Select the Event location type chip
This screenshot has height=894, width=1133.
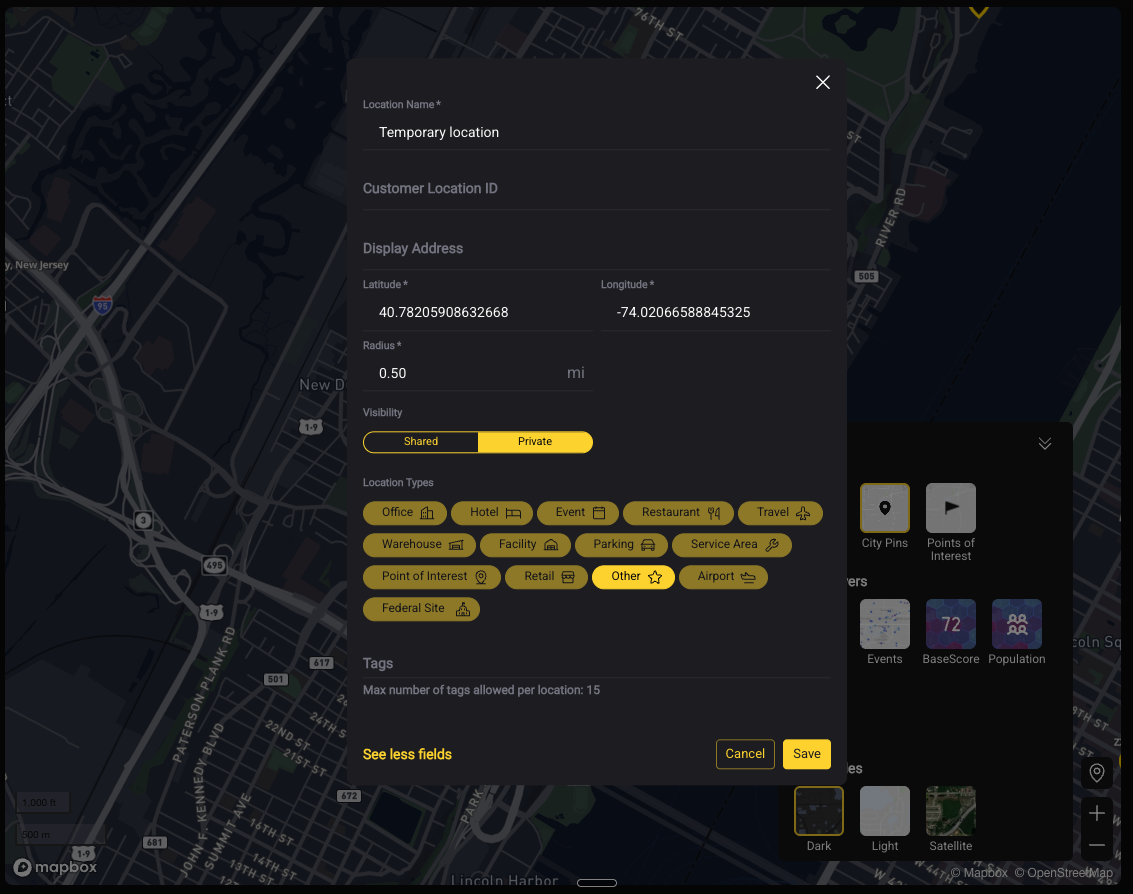click(578, 512)
